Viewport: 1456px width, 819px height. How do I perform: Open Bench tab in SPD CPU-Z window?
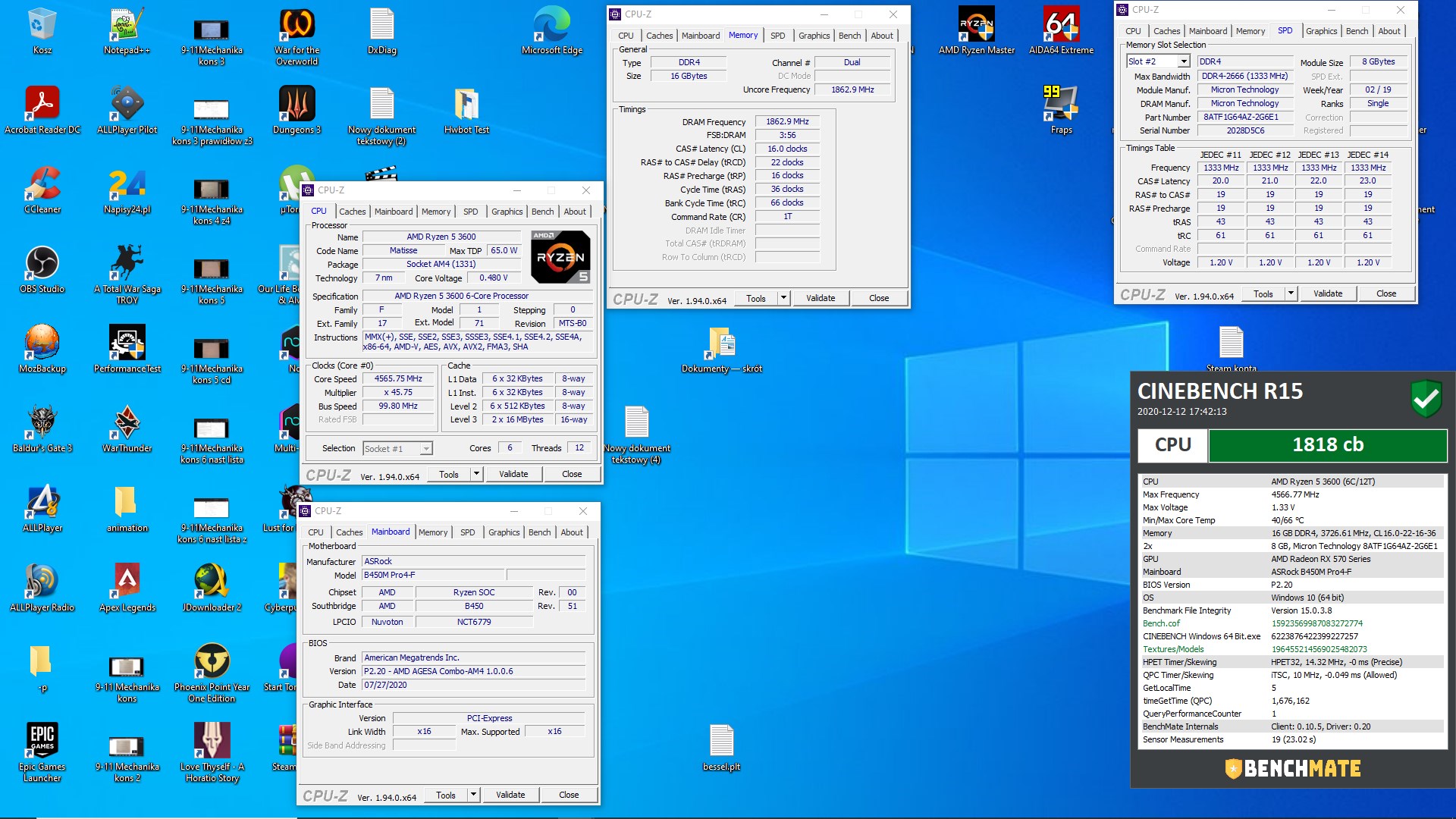point(1357,31)
